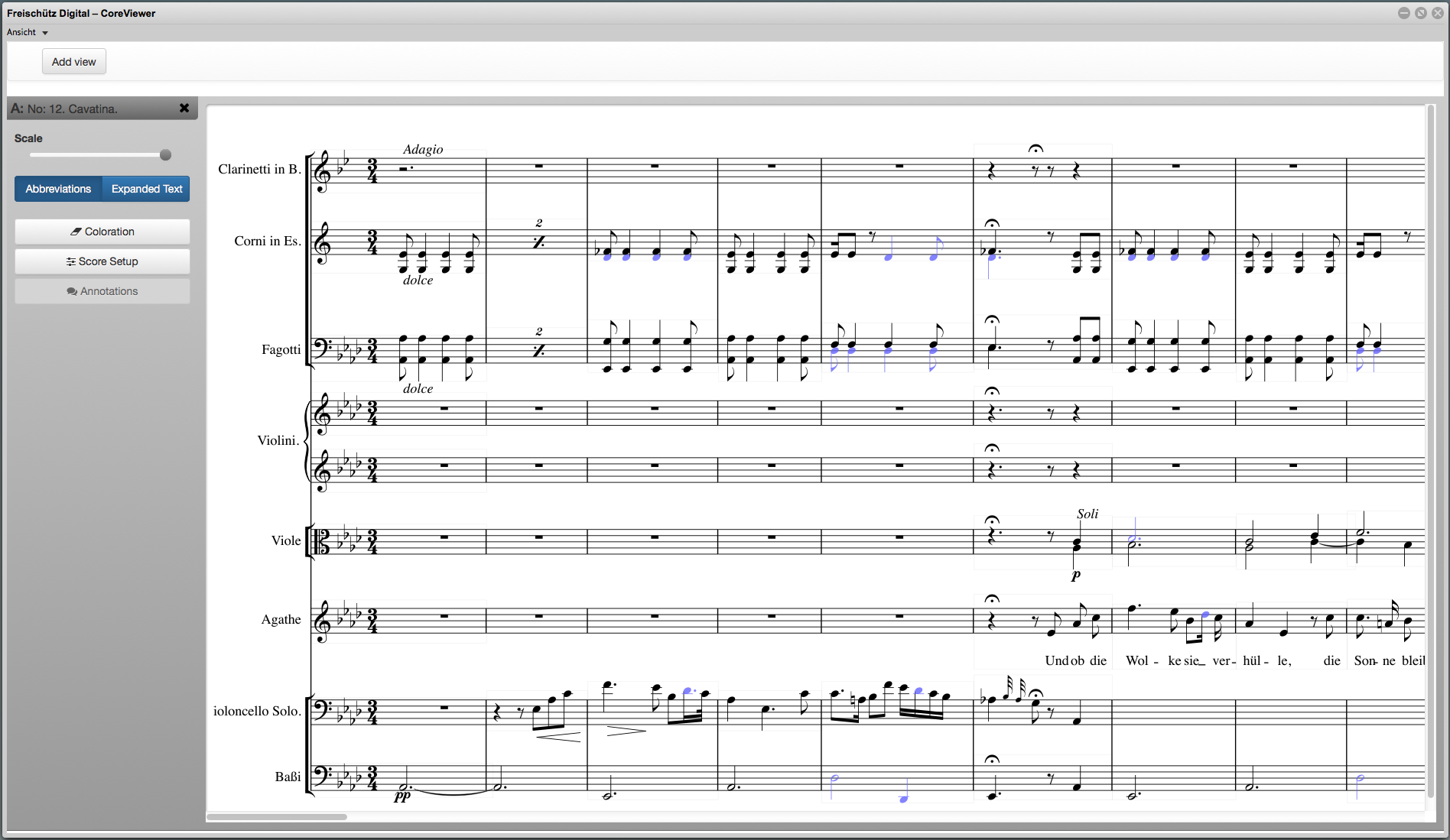The width and height of the screenshot is (1450, 840).
Task: Open the Annotations panel
Action: click(102, 291)
